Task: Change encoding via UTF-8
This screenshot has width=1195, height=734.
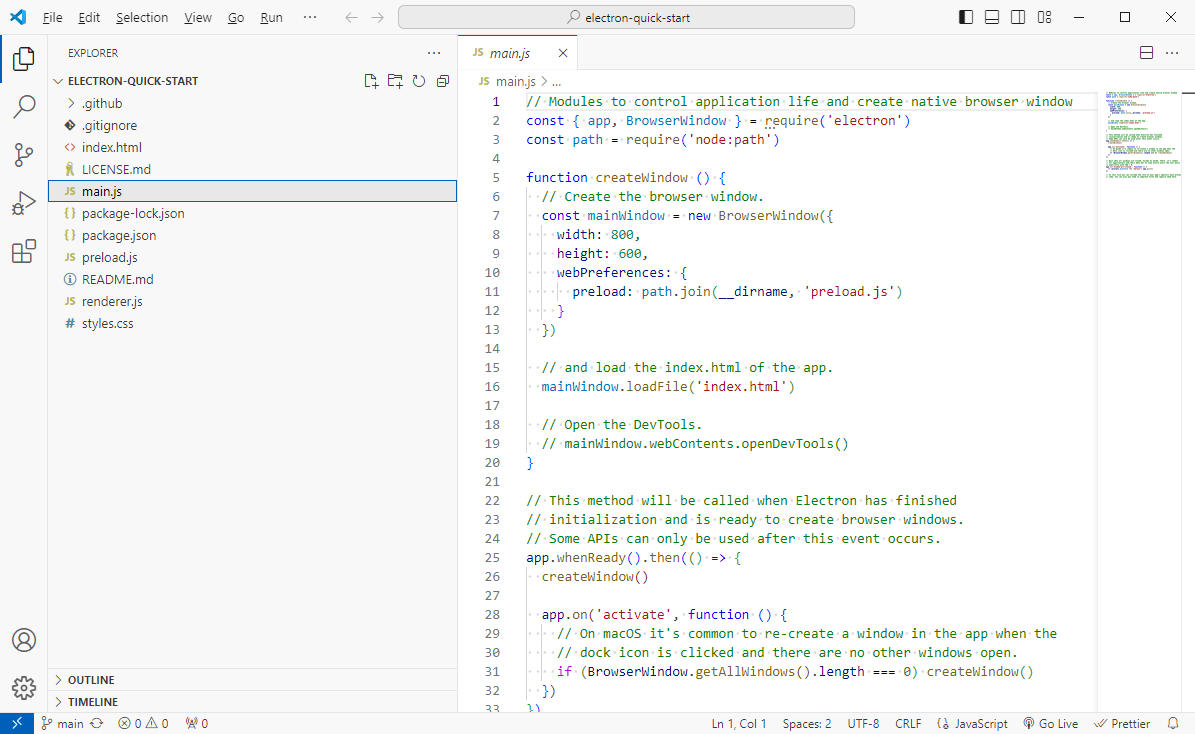Action: (863, 723)
